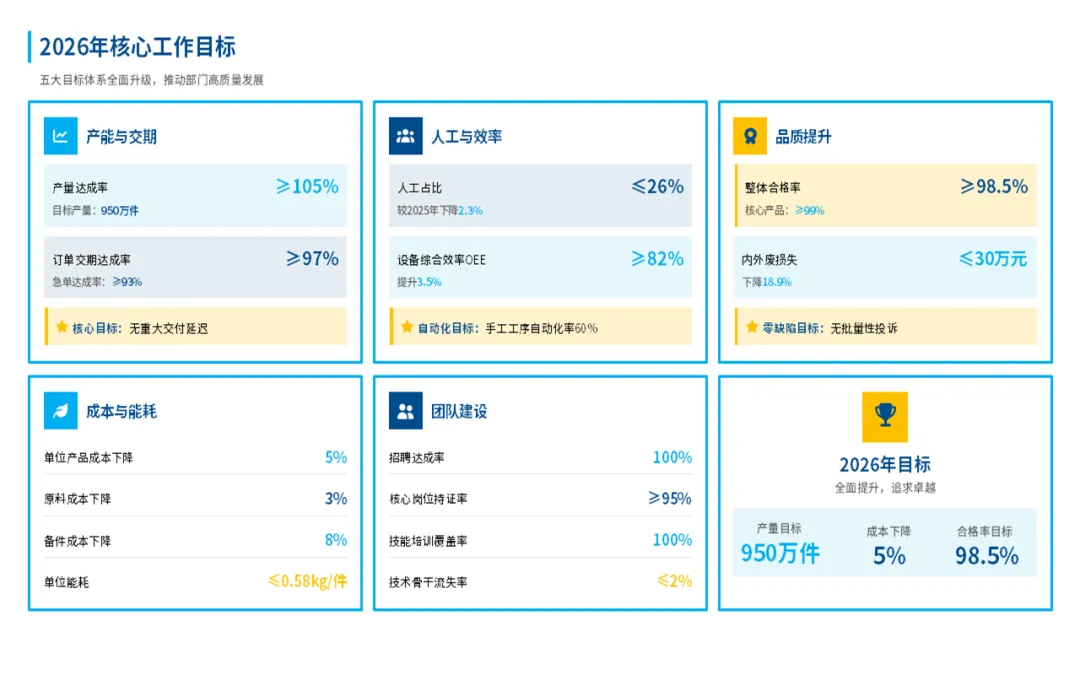Click the yellow trophy icon above 2026年目标
The width and height of the screenshot is (1080, 675).
pyautogui.click(x=884, y=416)
